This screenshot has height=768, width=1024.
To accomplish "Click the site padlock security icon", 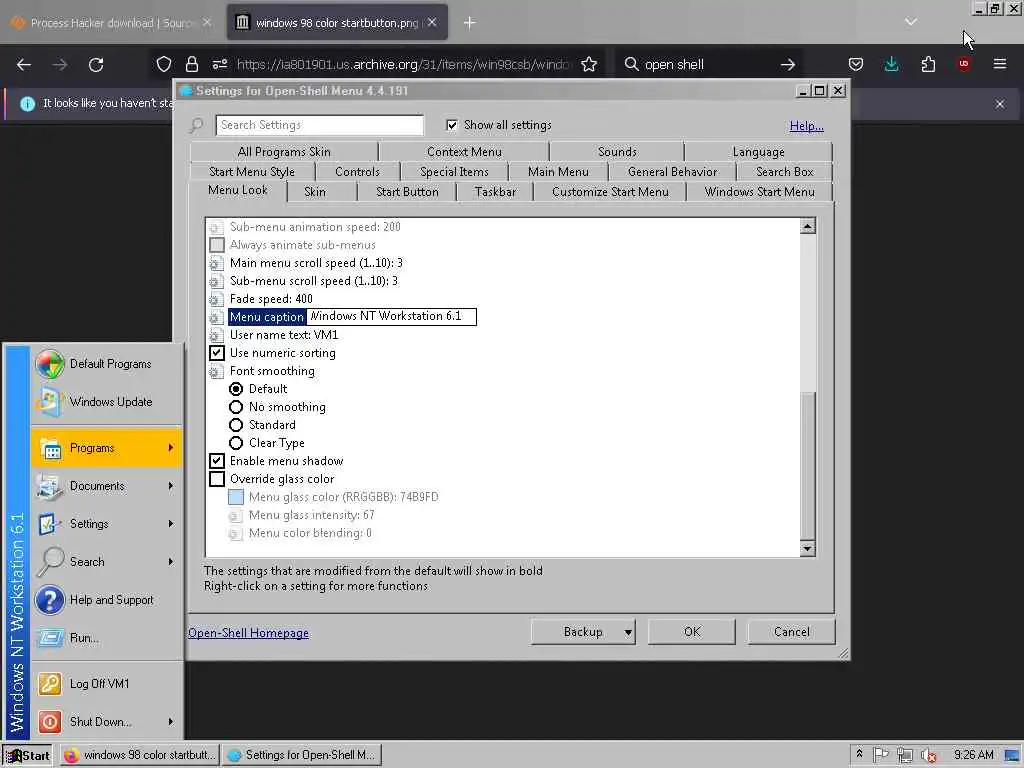I will 191,64.
